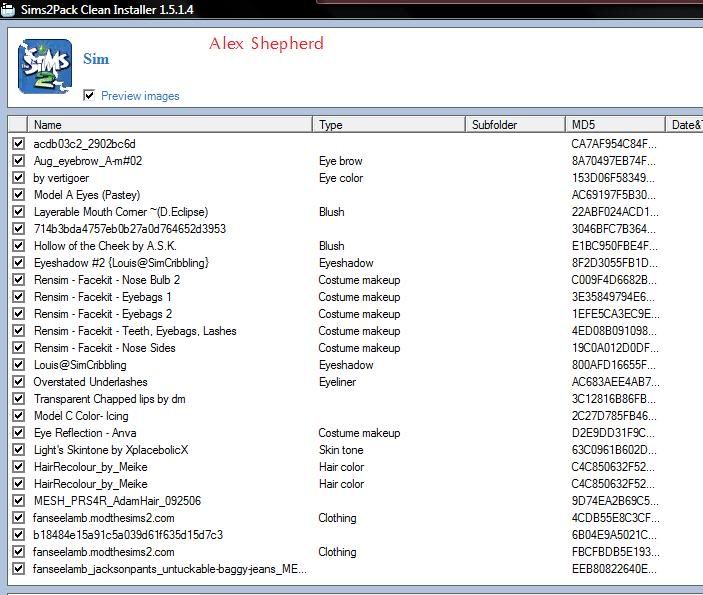Image resolution: width=703 pixels, height=595 pixels.
Task: Uncheck the Eyeshadow #2 Louis@SimCribbling checkbox
Action: (x=18, y=263)
